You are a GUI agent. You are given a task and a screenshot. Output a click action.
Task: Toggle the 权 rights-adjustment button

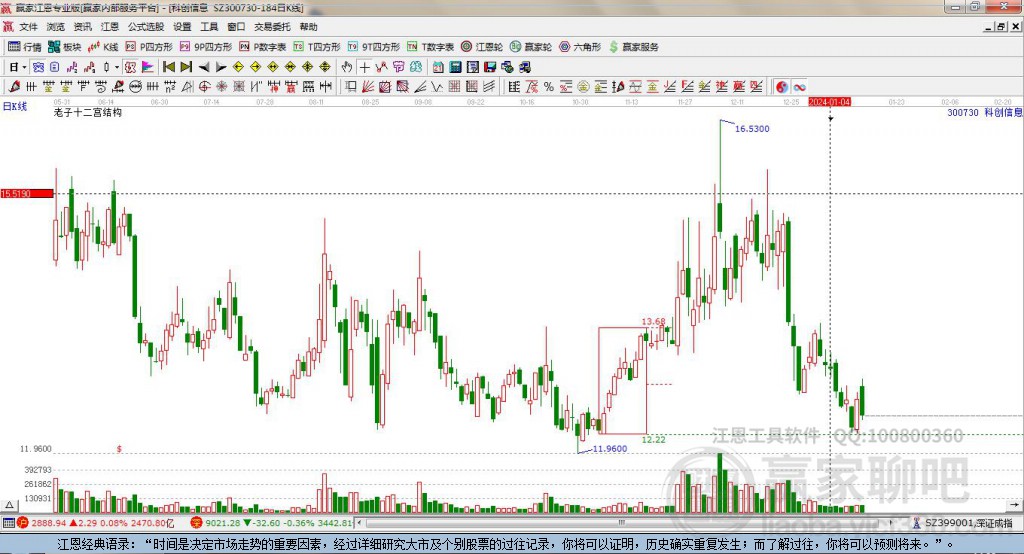(130, 67)
